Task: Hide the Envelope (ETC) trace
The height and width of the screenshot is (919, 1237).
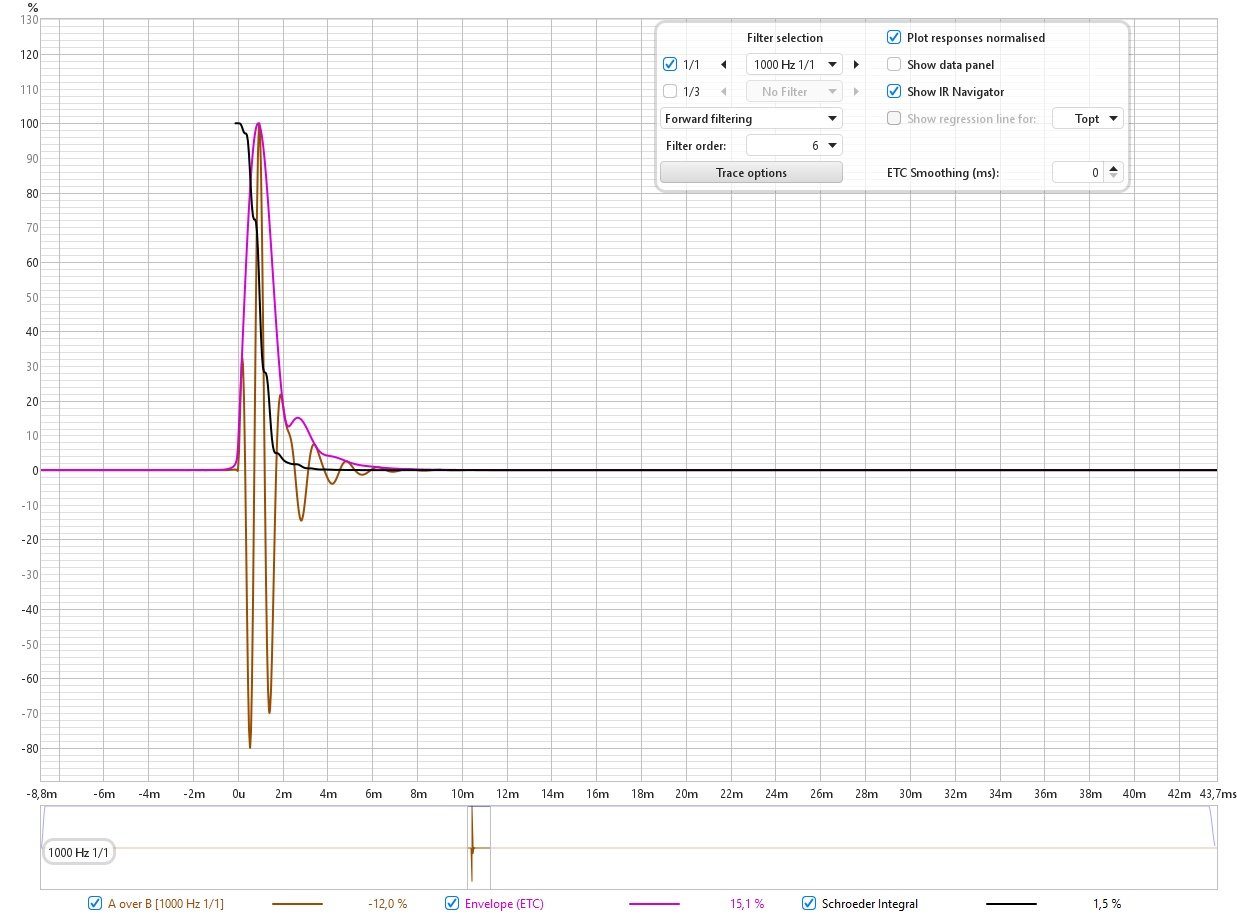Action: coord(452,904)
